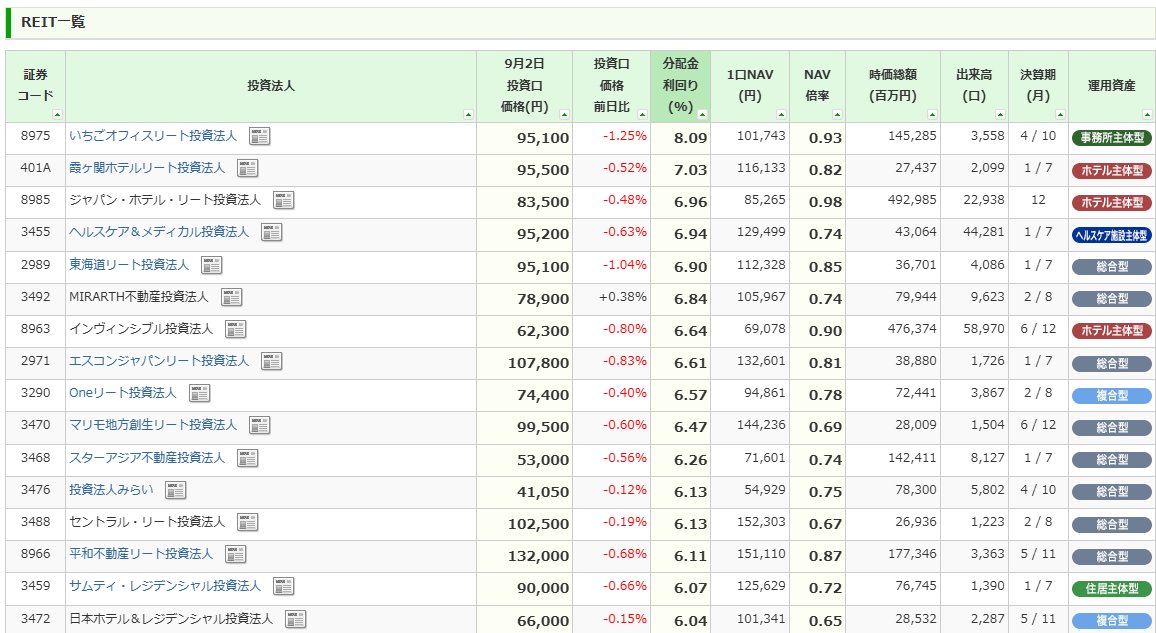
Task: Open news icon beside ジャパン・ホテル・リート投資法人
Action: point(284,200)
